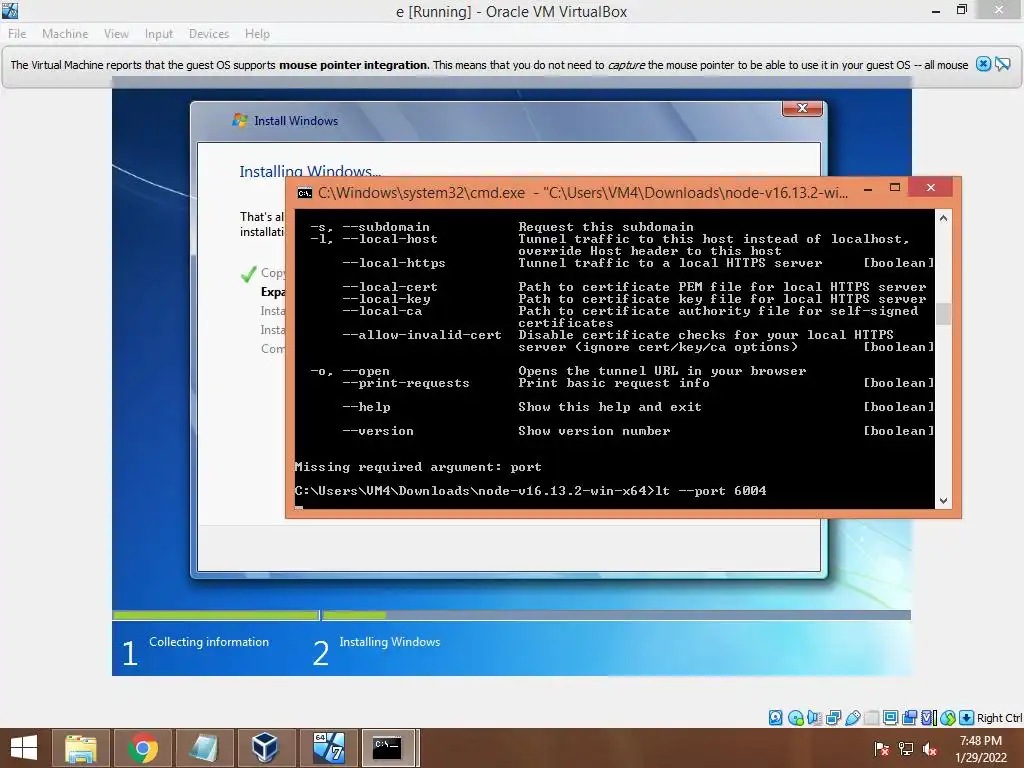Click the VirtualBox window title icon

(x=10, y=10)
